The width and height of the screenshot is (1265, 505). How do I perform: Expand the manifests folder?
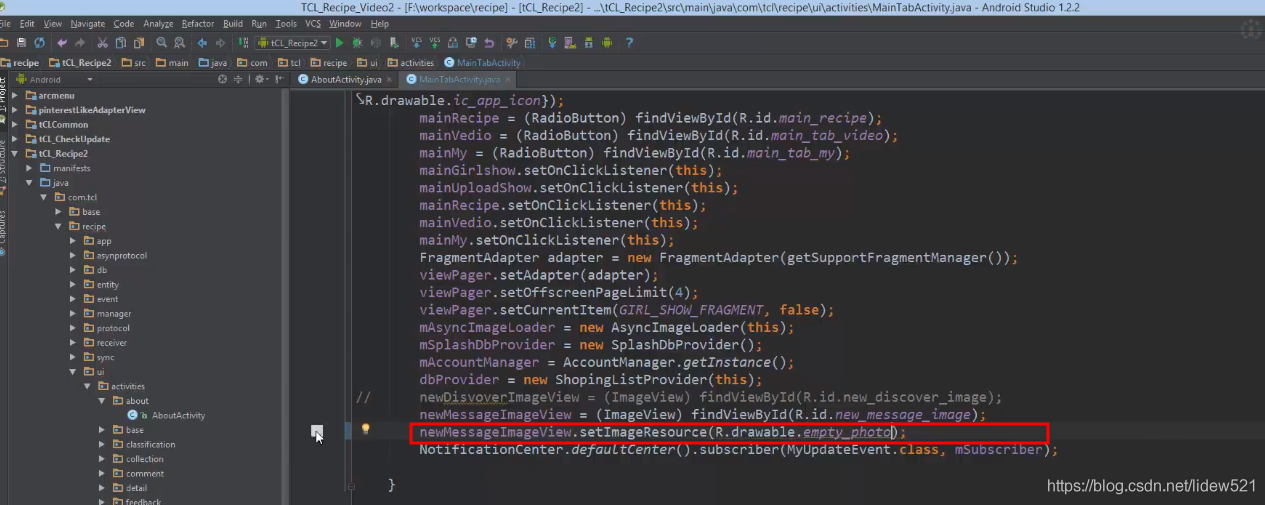tap(29, 168)
